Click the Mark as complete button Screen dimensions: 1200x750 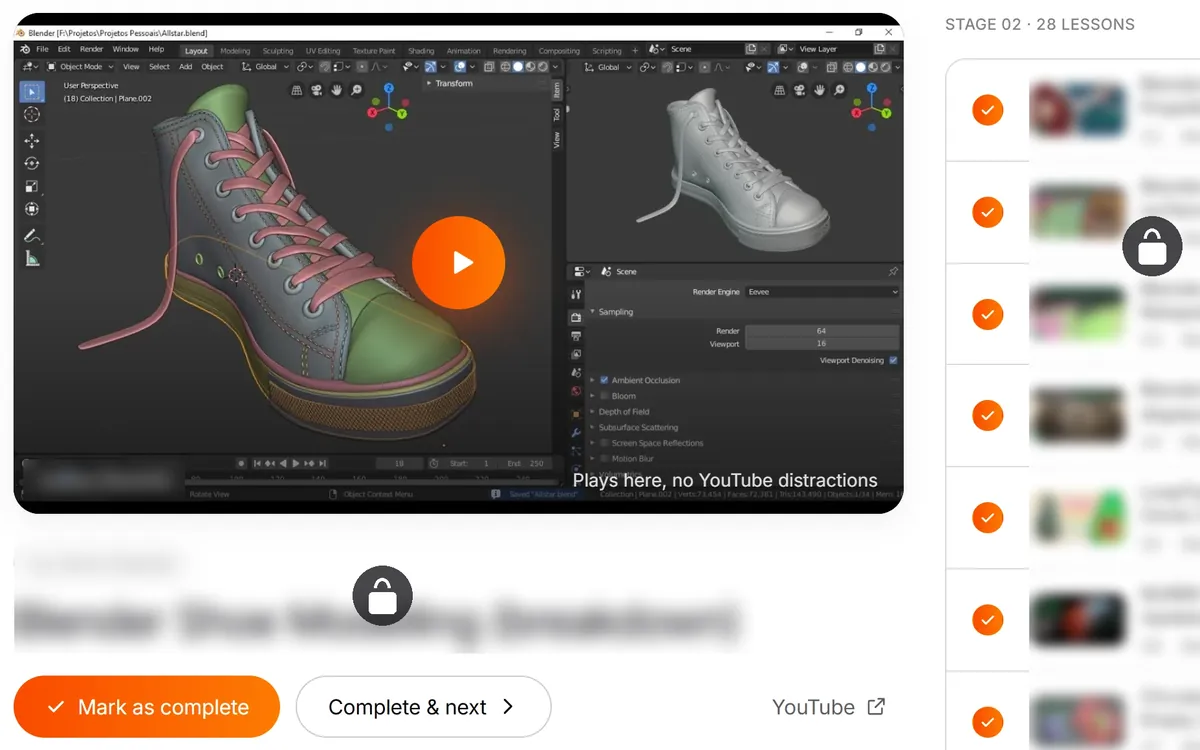pyautogui.click(x=147, y=707)
